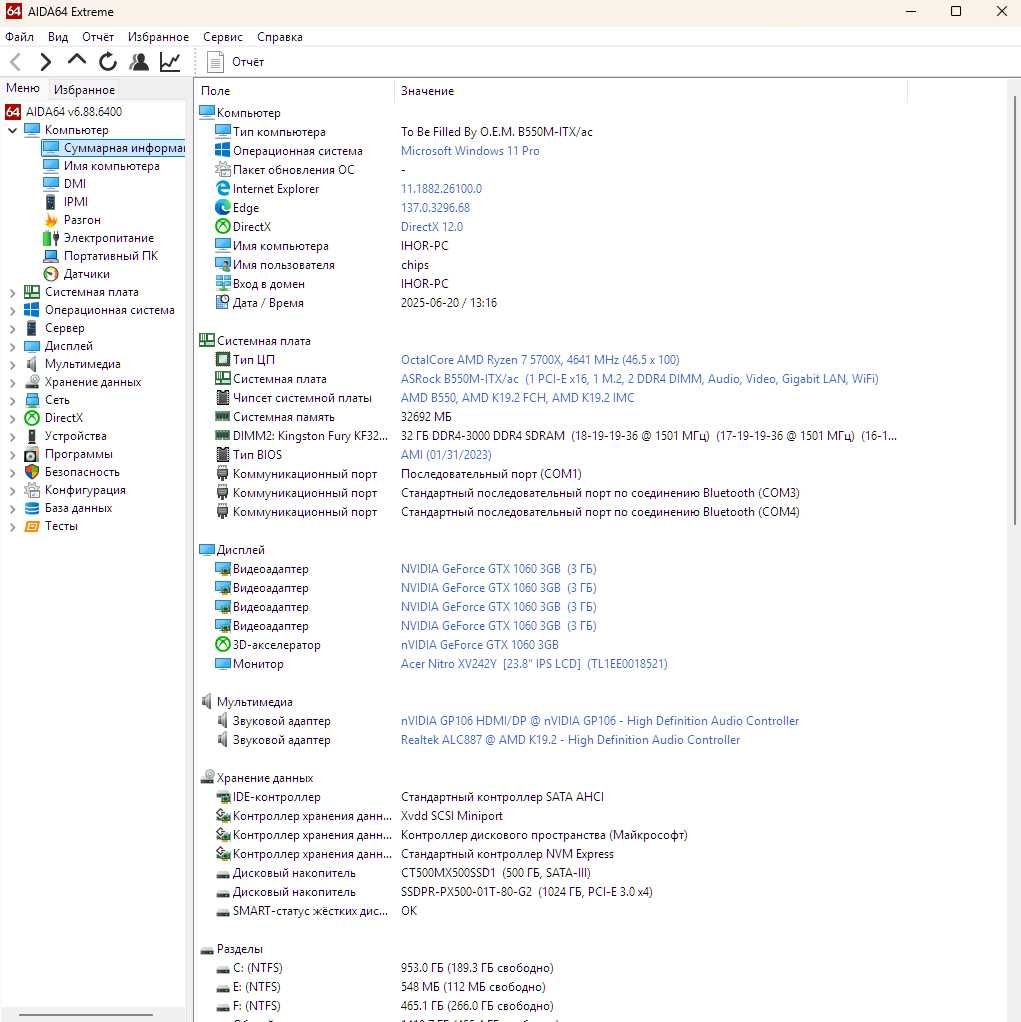
Task: Click the vertical scrollbar of the report
Action: [1014, 310]
